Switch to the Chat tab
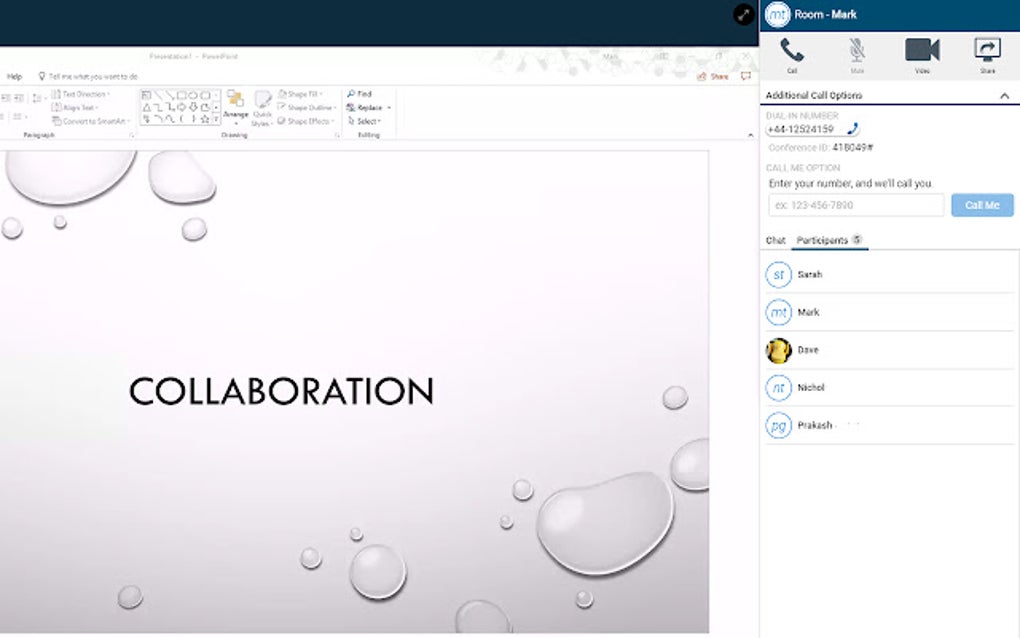The image size is (1020, 638). [774, 240]
